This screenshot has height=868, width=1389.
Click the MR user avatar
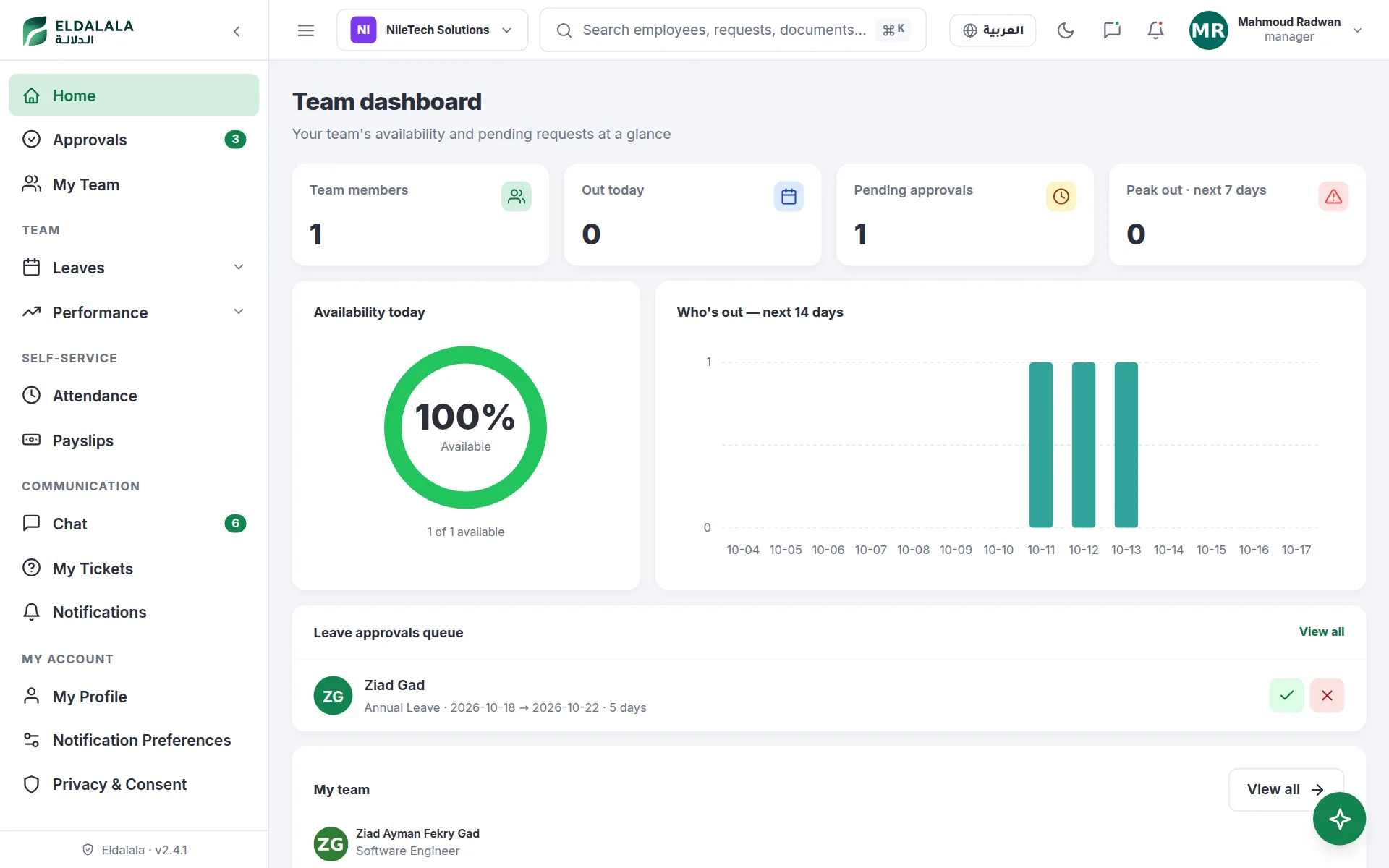pos(1208,30)
